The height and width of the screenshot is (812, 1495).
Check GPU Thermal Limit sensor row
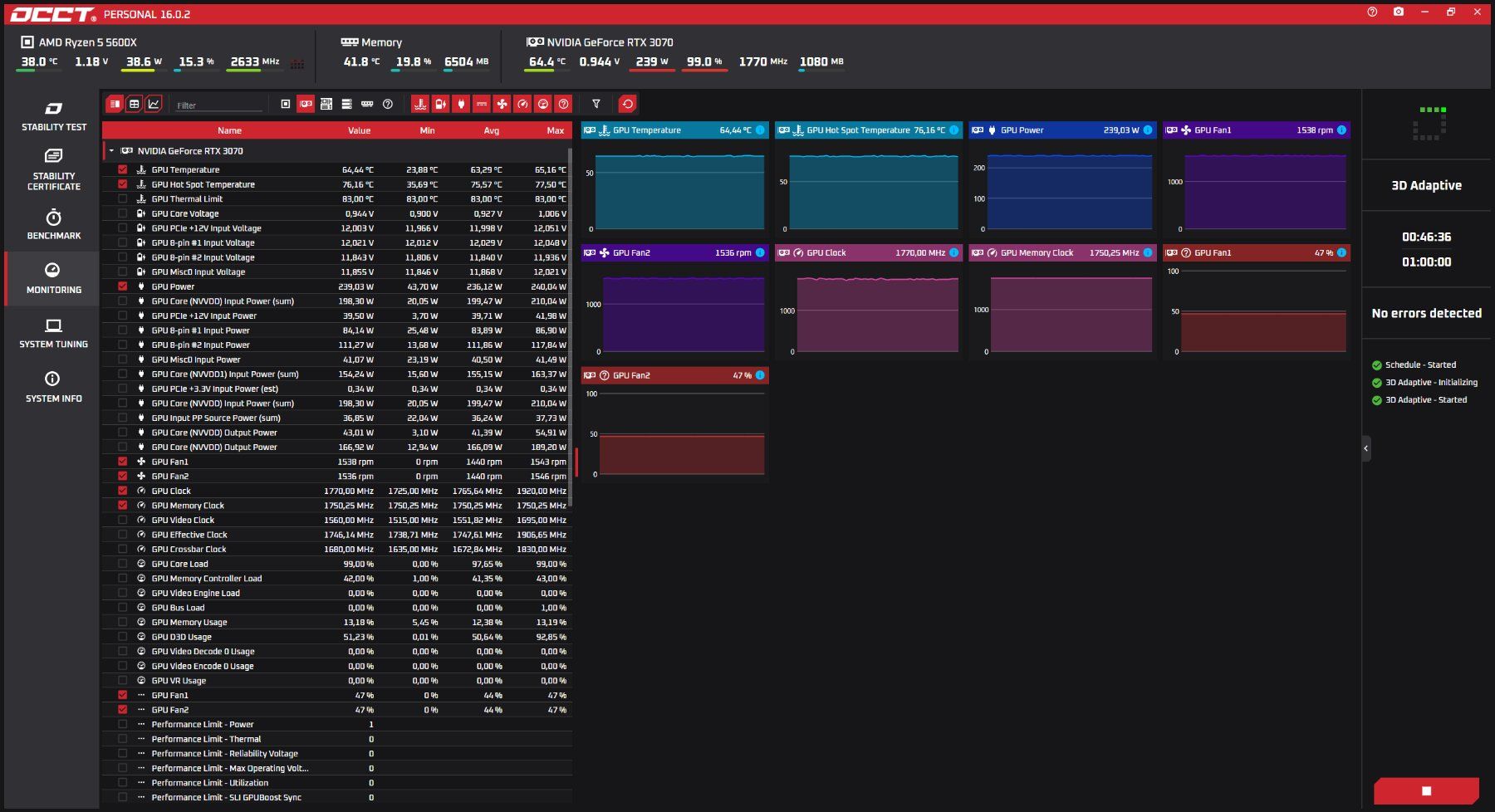[123, 199]
